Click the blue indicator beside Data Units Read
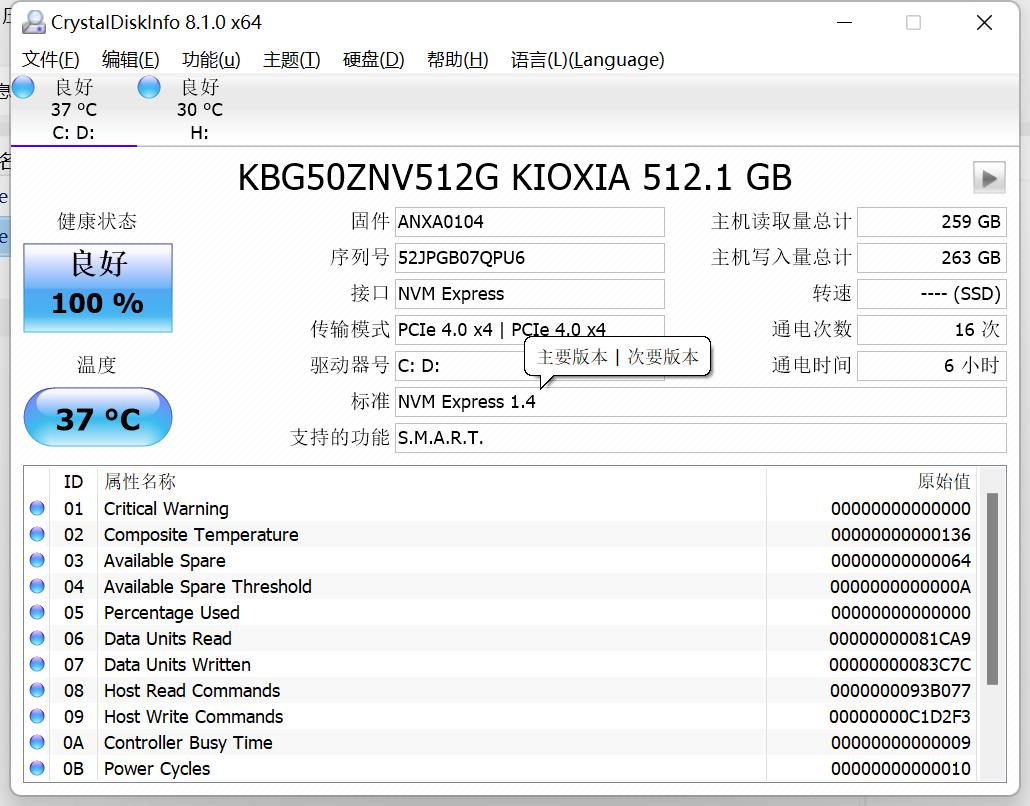 [x=36, y=638]
